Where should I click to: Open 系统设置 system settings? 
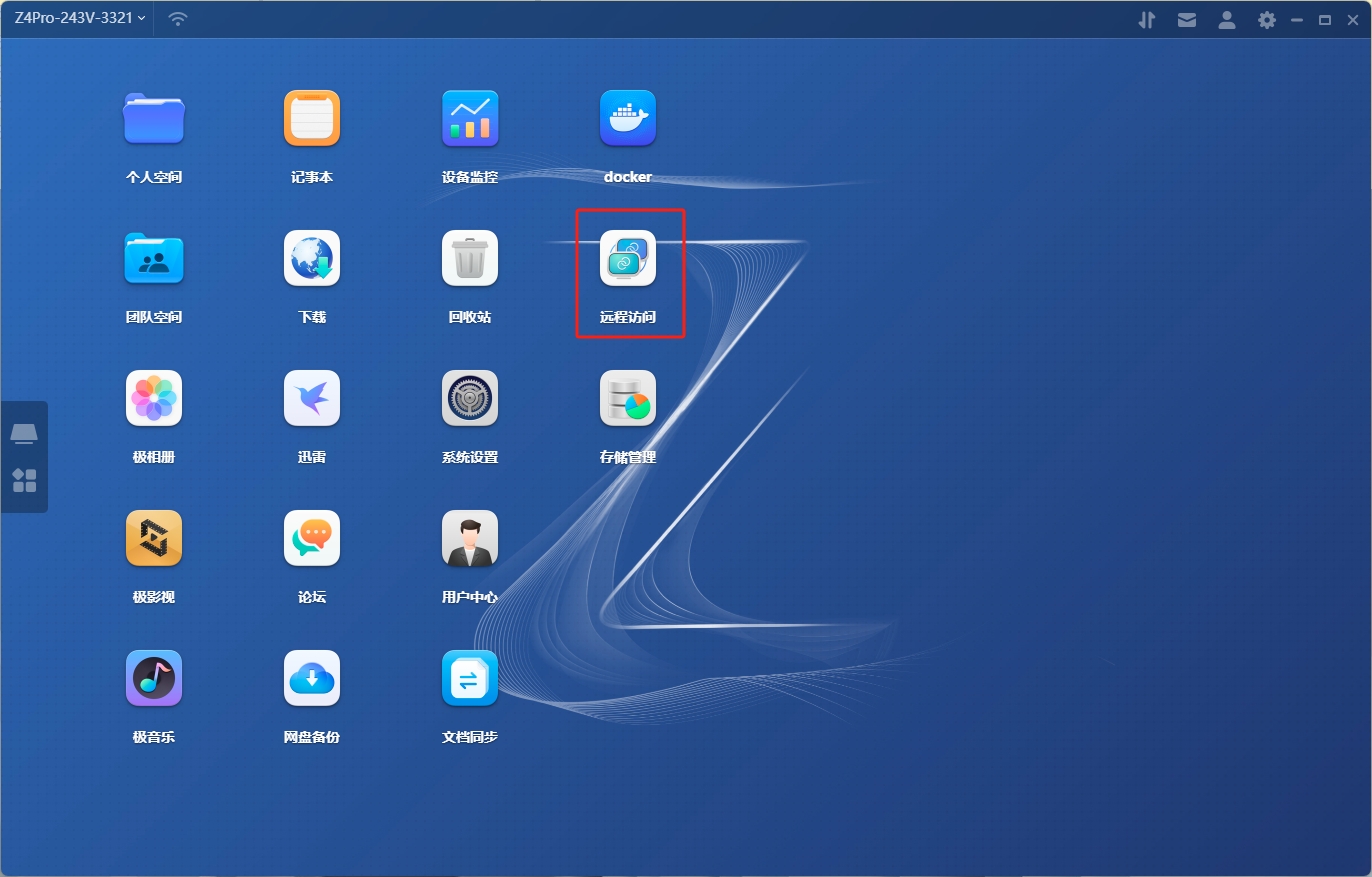click(470, 398)
